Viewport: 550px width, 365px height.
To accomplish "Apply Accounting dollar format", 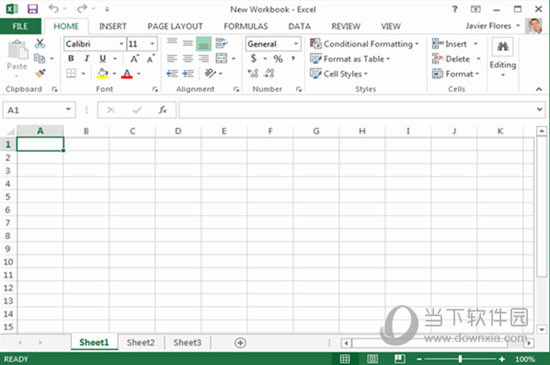I will [254, 59].
